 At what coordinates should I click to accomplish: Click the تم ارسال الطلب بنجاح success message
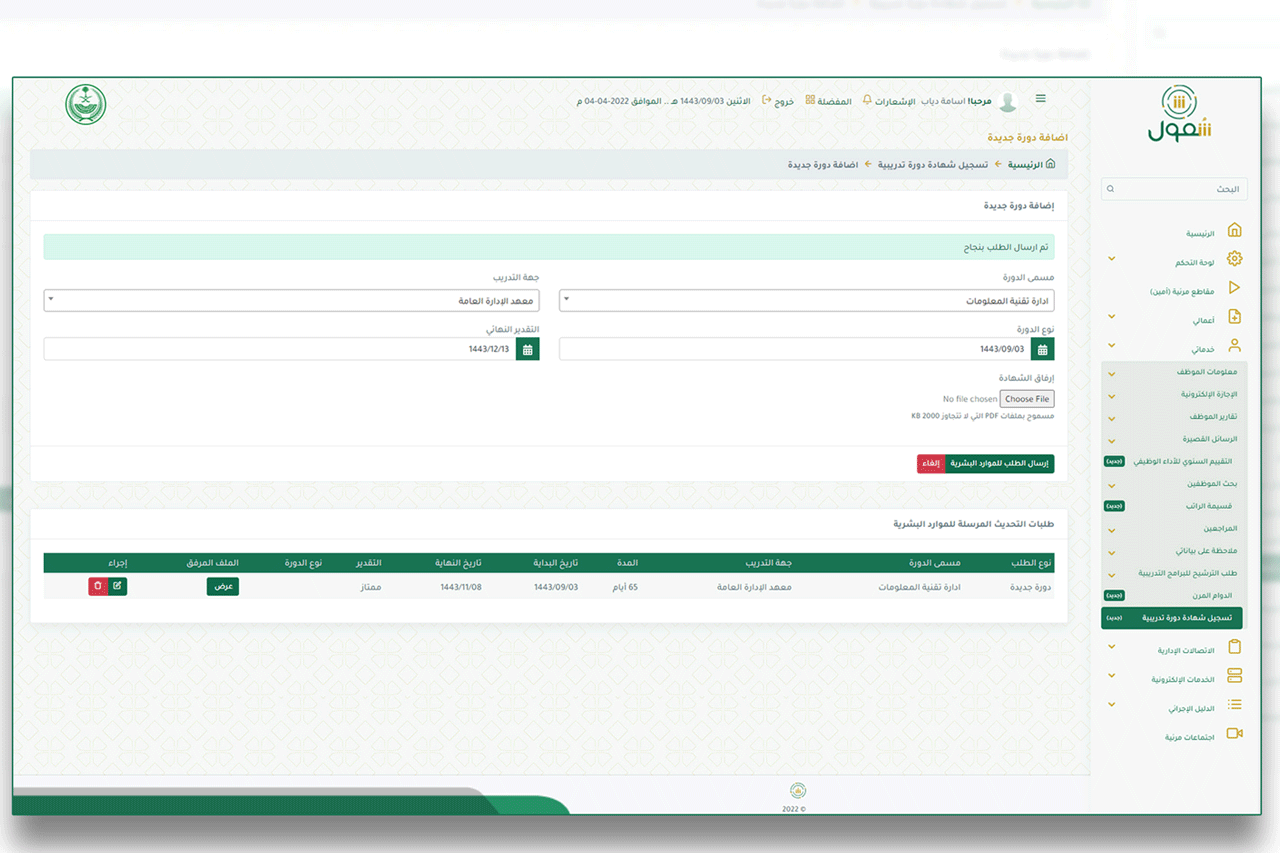tap(549, 246)
